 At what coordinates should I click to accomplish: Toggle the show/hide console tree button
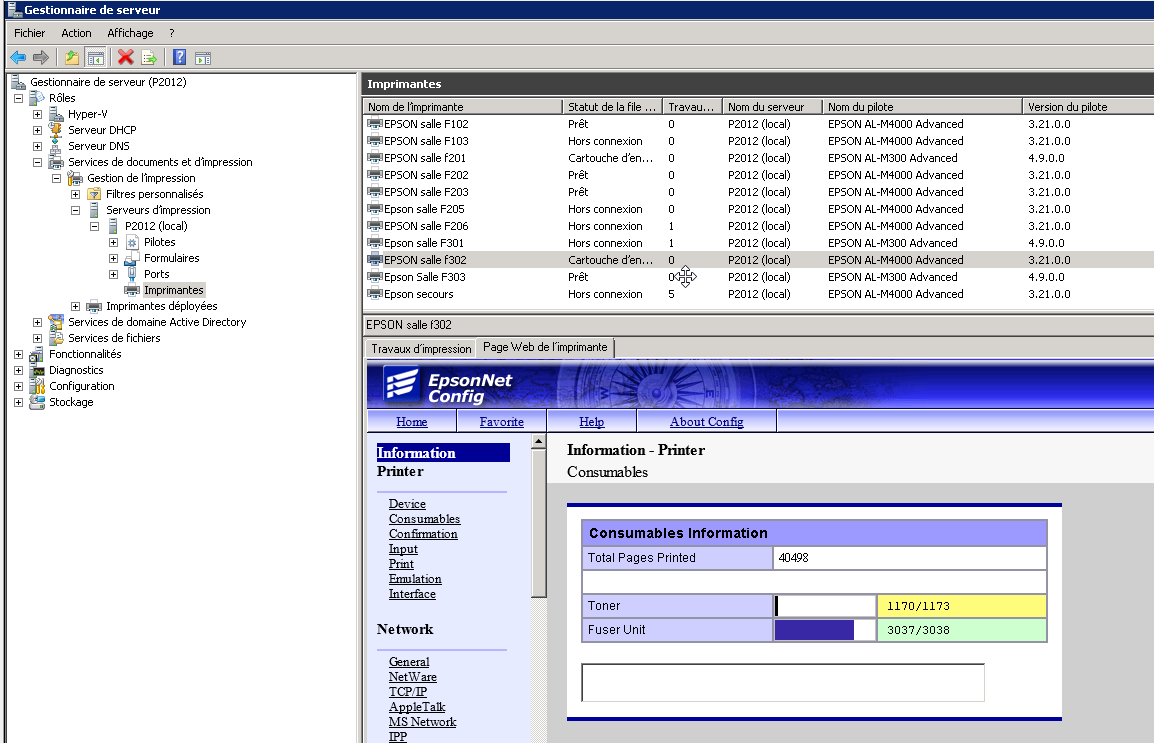pyautogui.click(x=95, y=58)
